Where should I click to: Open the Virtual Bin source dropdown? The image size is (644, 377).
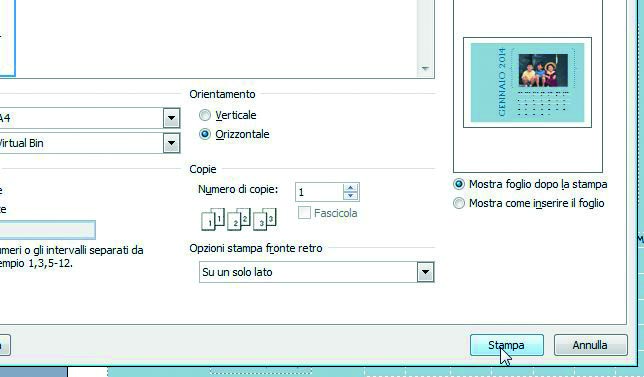click(x=171, y=143)
